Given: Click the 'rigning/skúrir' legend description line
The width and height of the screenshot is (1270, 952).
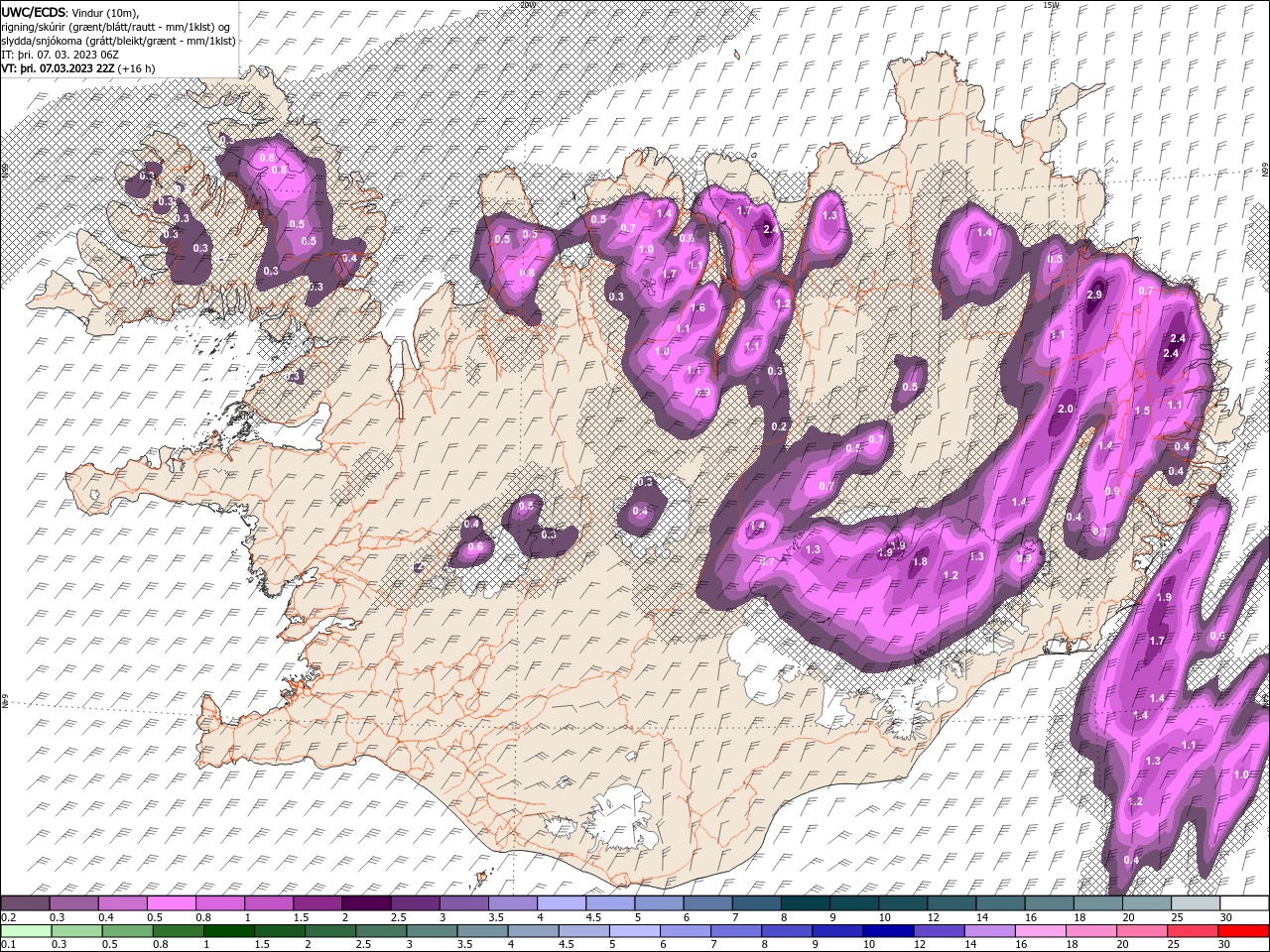Looking at the screenshot, I should tap(116, 27).
